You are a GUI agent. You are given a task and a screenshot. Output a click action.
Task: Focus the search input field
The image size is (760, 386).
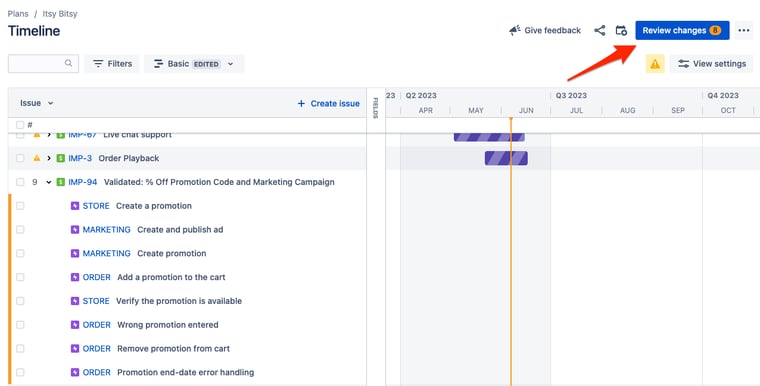tap(43, 64)
